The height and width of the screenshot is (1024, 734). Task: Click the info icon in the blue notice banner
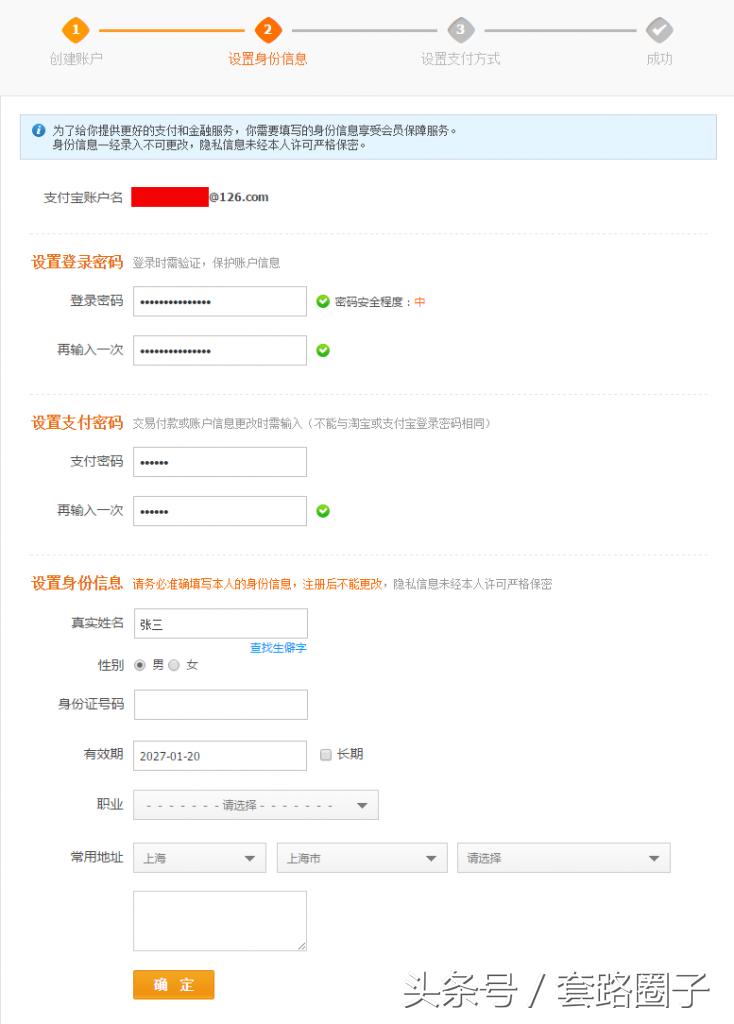(x=39, y=129)
